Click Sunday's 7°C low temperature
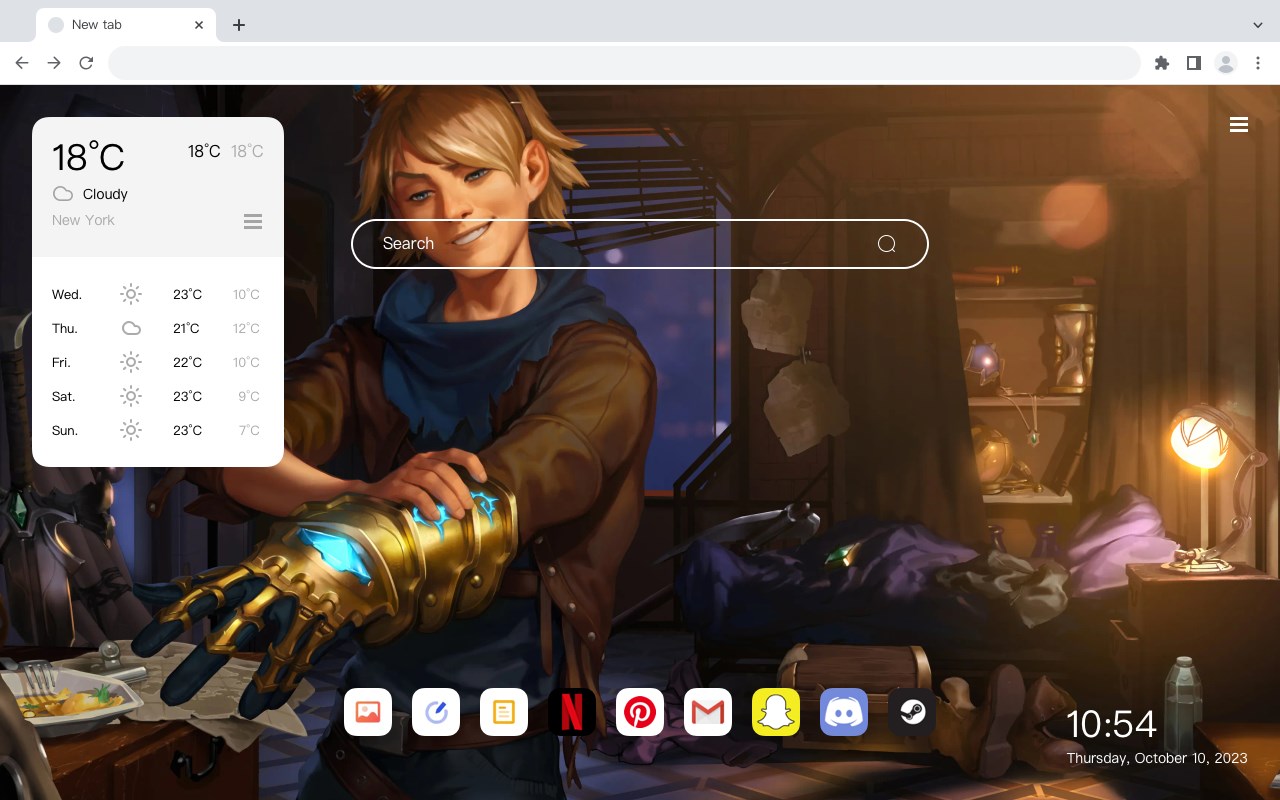 point(249,430)
